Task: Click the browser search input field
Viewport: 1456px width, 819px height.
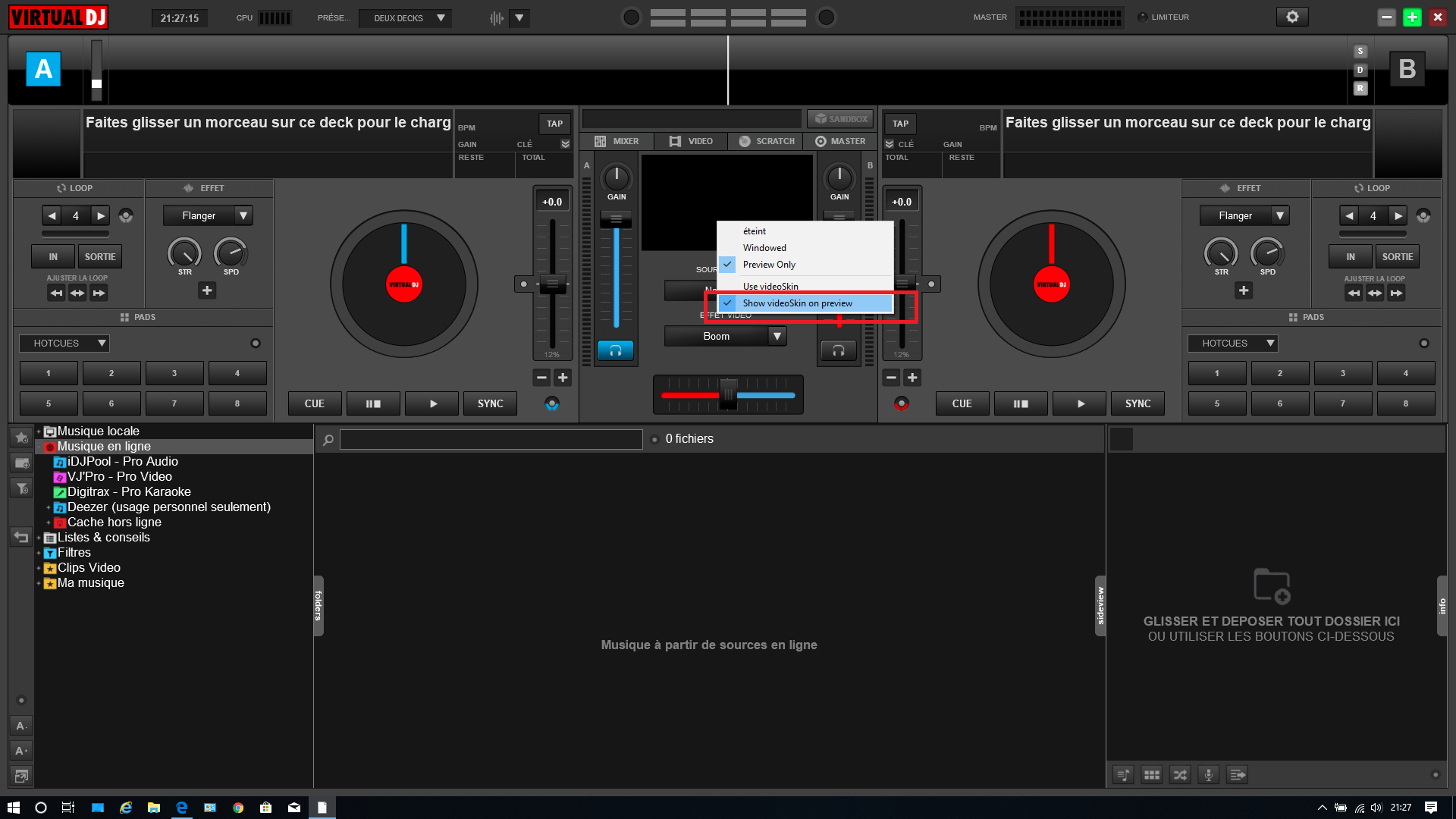Action: pos(491,440)
